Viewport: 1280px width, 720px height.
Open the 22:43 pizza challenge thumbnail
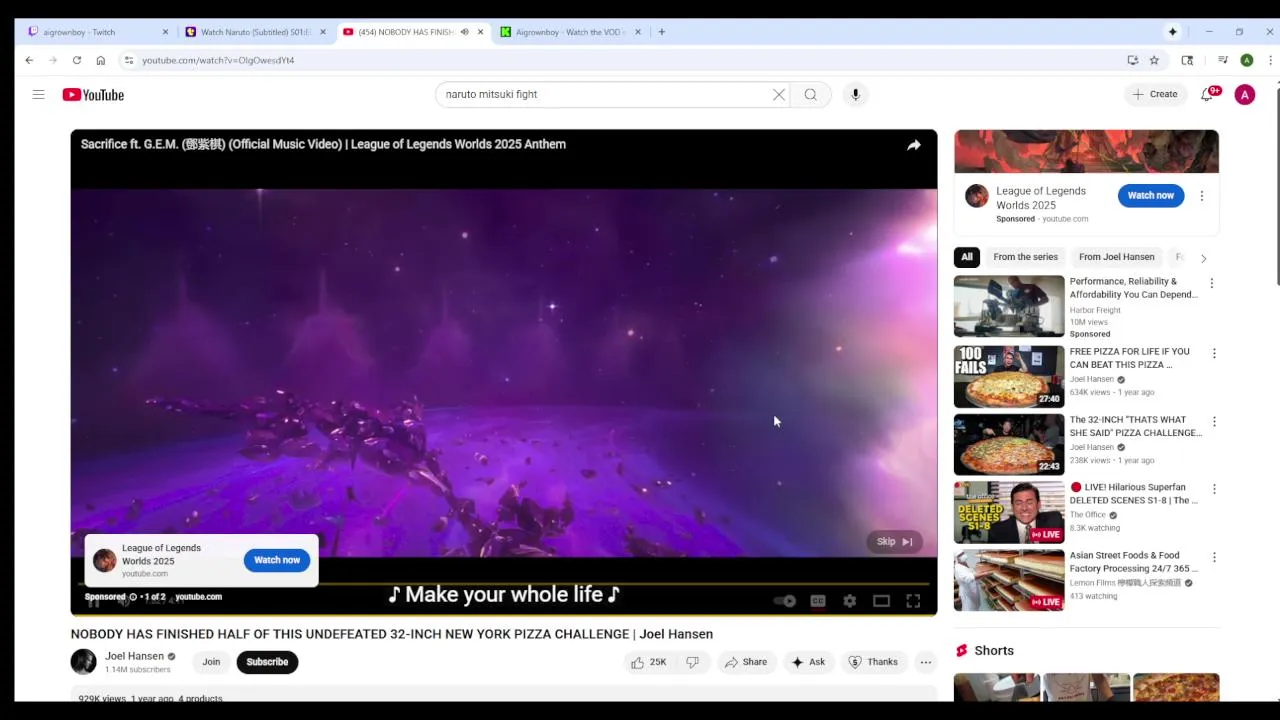pyautogui.click(x=1009, y=445)
